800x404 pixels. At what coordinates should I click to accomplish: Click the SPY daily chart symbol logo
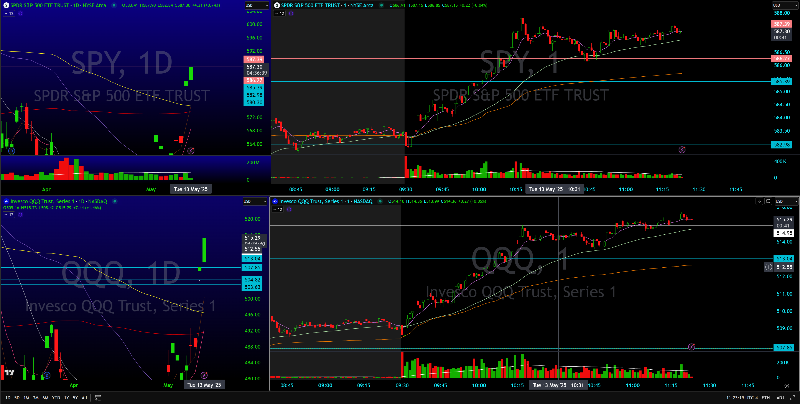coord(6,5)
